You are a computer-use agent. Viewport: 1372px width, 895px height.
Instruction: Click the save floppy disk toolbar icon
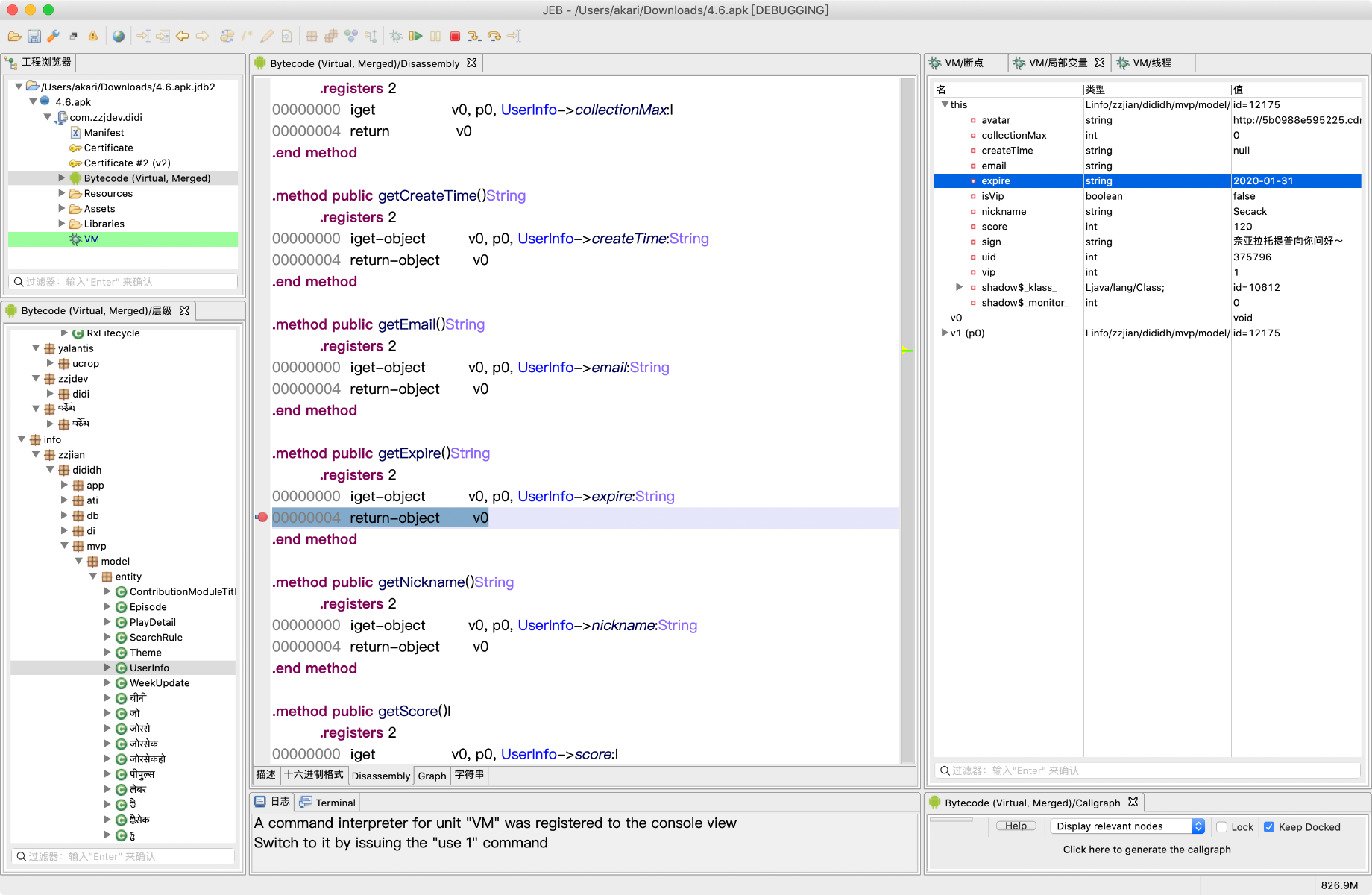[34, 36]
